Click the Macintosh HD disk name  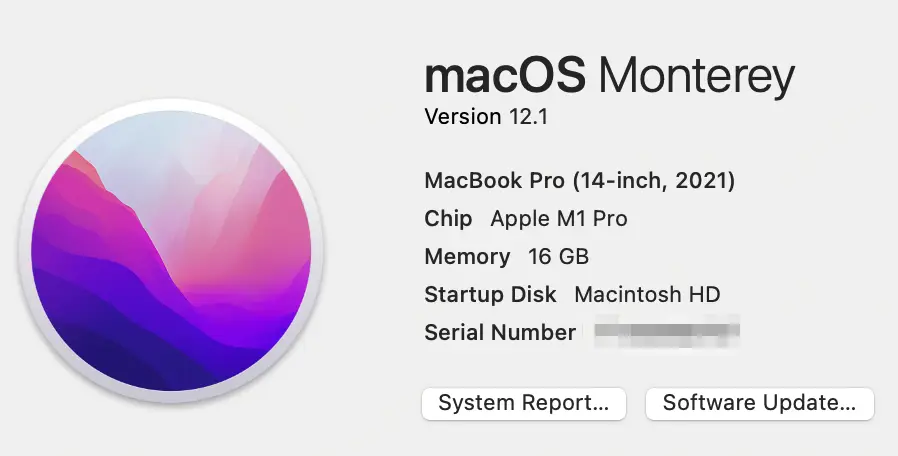click(647, 294)
